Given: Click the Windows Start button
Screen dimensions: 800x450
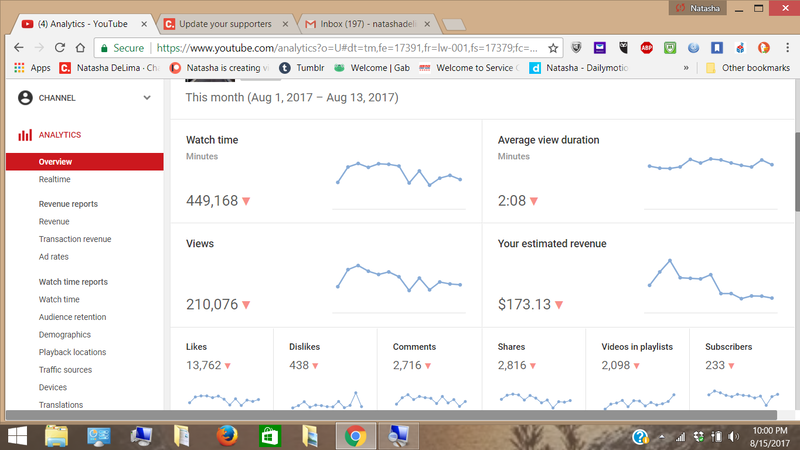Looking at the screenshot, I should pyautogui.click(x=18, y=436).
